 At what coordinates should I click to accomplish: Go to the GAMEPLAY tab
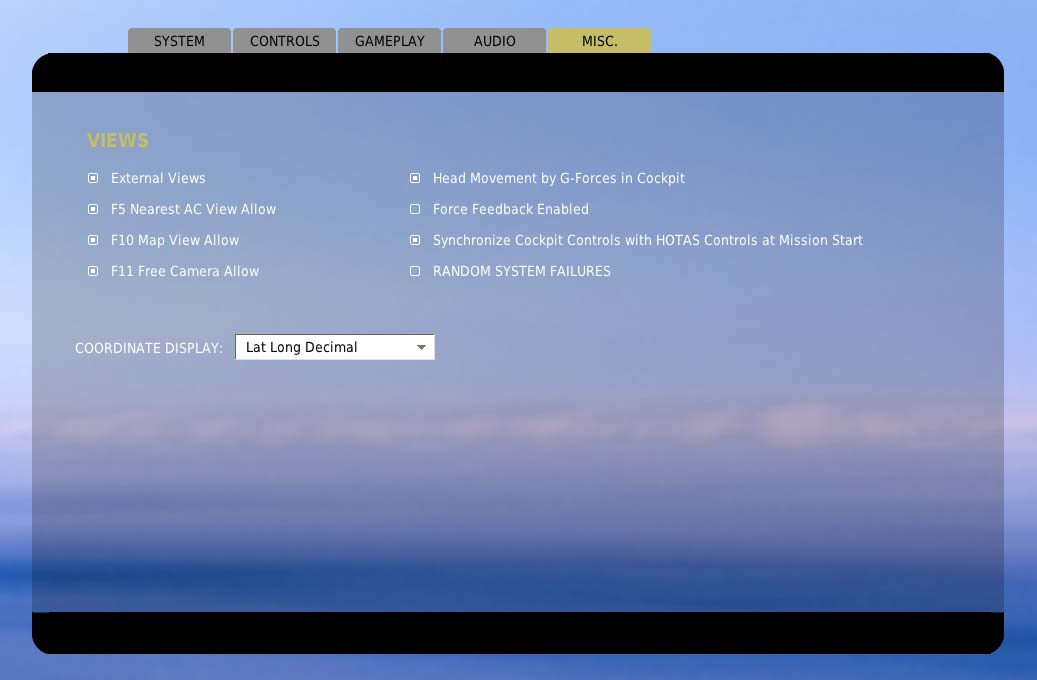390,41
